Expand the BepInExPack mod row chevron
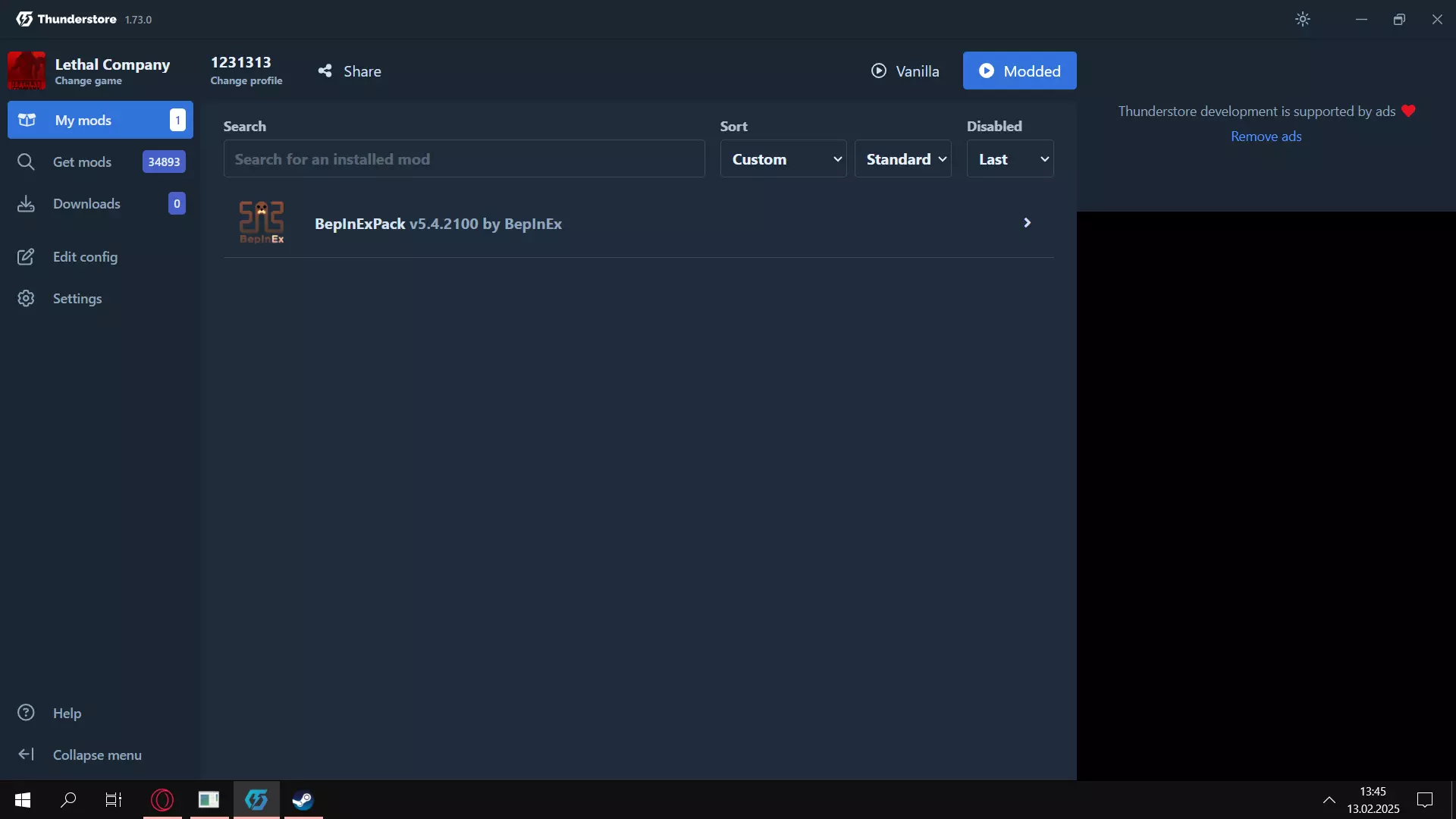 pyautogui.click(x=1027, y=223)
